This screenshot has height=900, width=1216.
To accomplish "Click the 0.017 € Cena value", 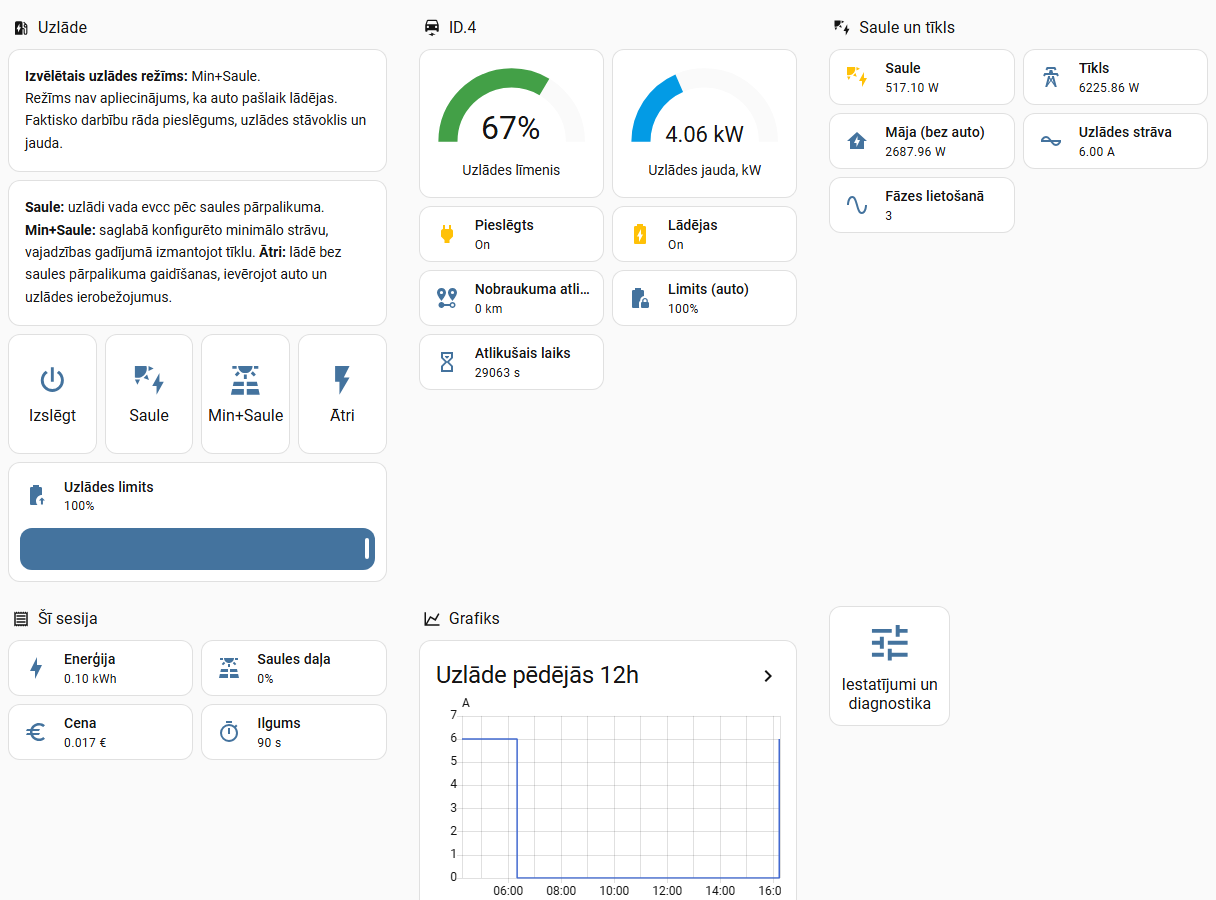I will (x=85, y=743).
